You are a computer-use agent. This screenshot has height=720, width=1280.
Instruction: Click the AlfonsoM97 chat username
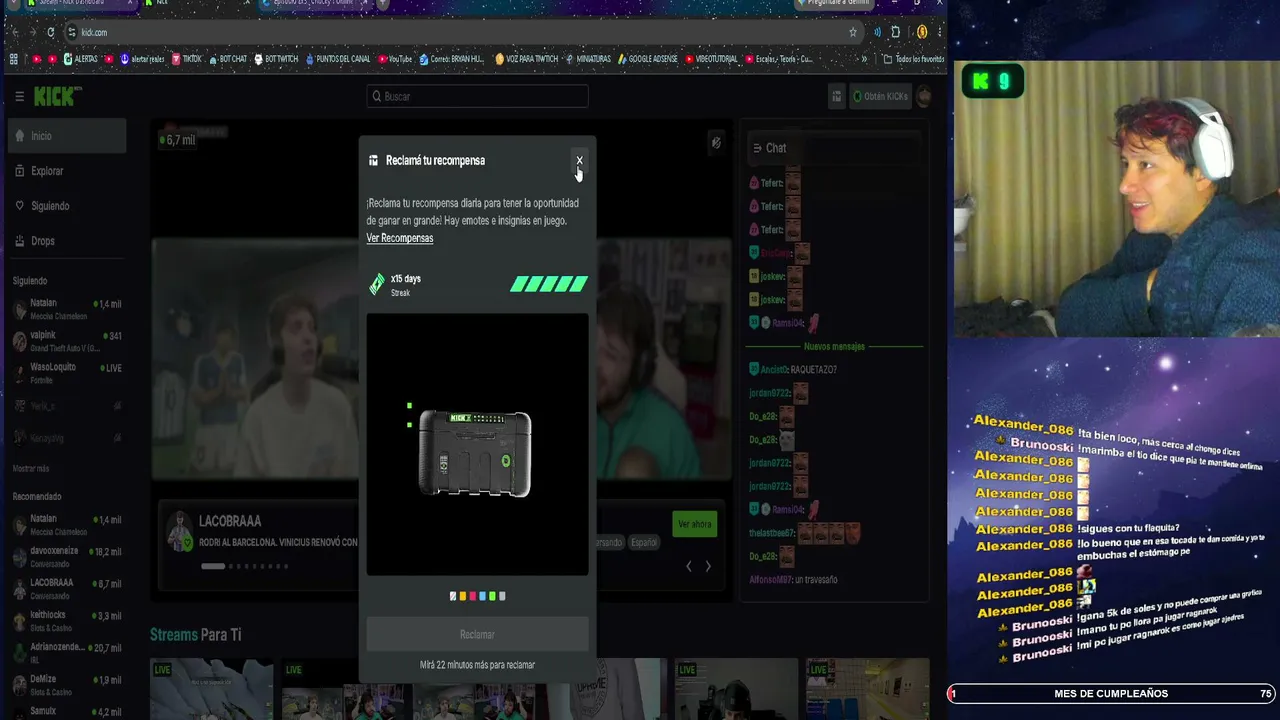pyautogui.click(x=770, y=580)
